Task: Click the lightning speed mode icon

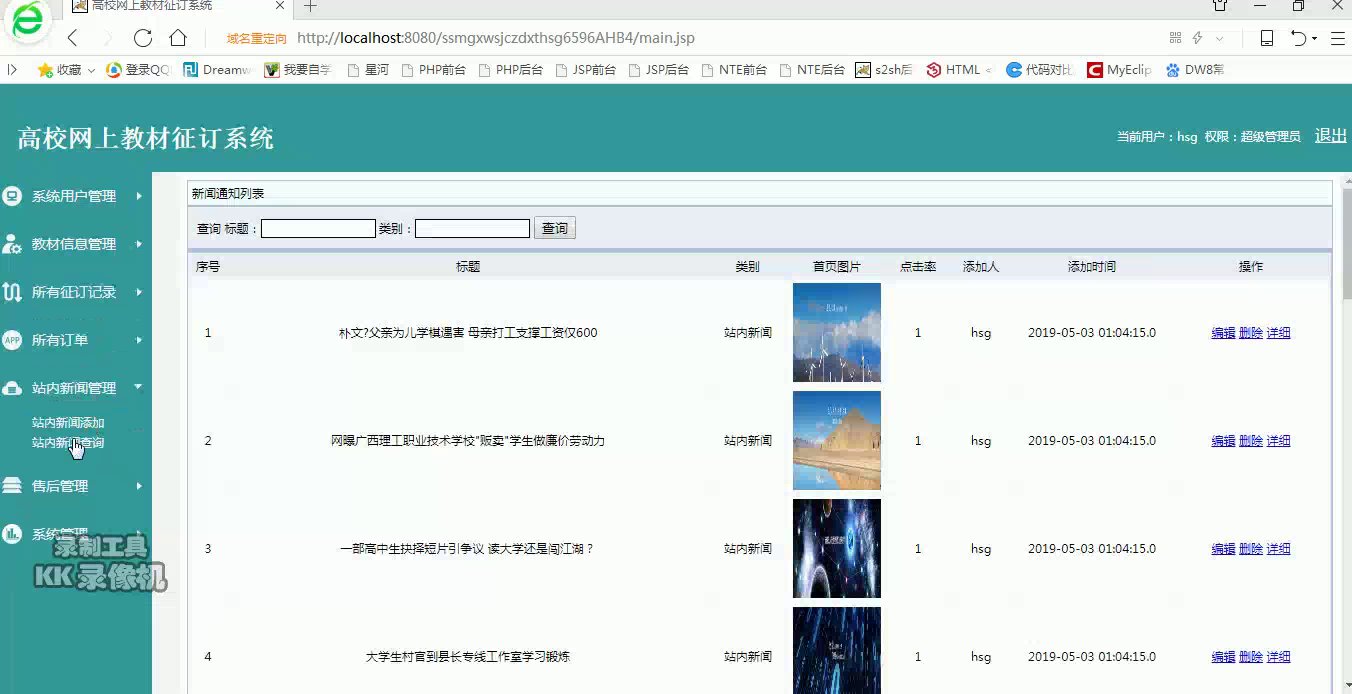Action: [x=1197, y=38]
